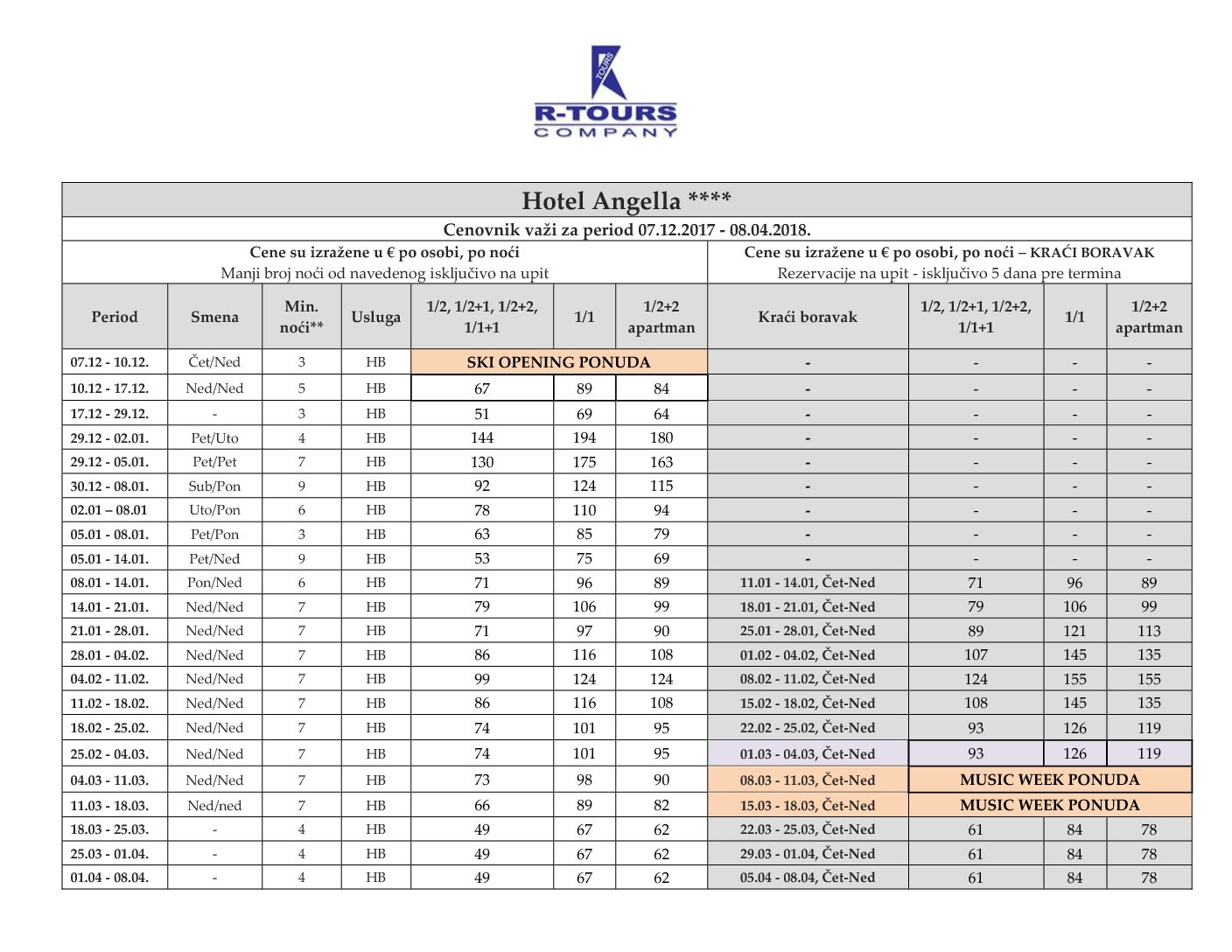Select the 18.01 - 21.01, Čet-Ned cell
1232x952 pixels.
pos(808,606)
